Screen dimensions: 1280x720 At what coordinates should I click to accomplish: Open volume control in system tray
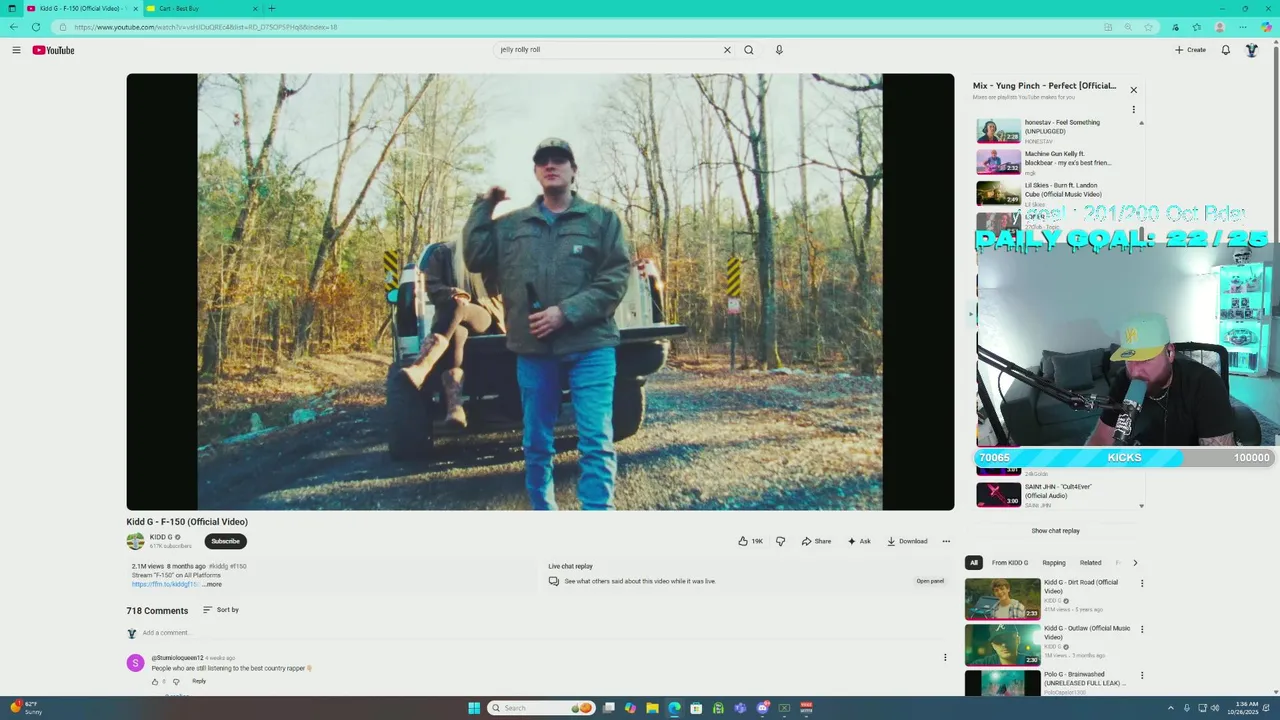[1215, 708]
